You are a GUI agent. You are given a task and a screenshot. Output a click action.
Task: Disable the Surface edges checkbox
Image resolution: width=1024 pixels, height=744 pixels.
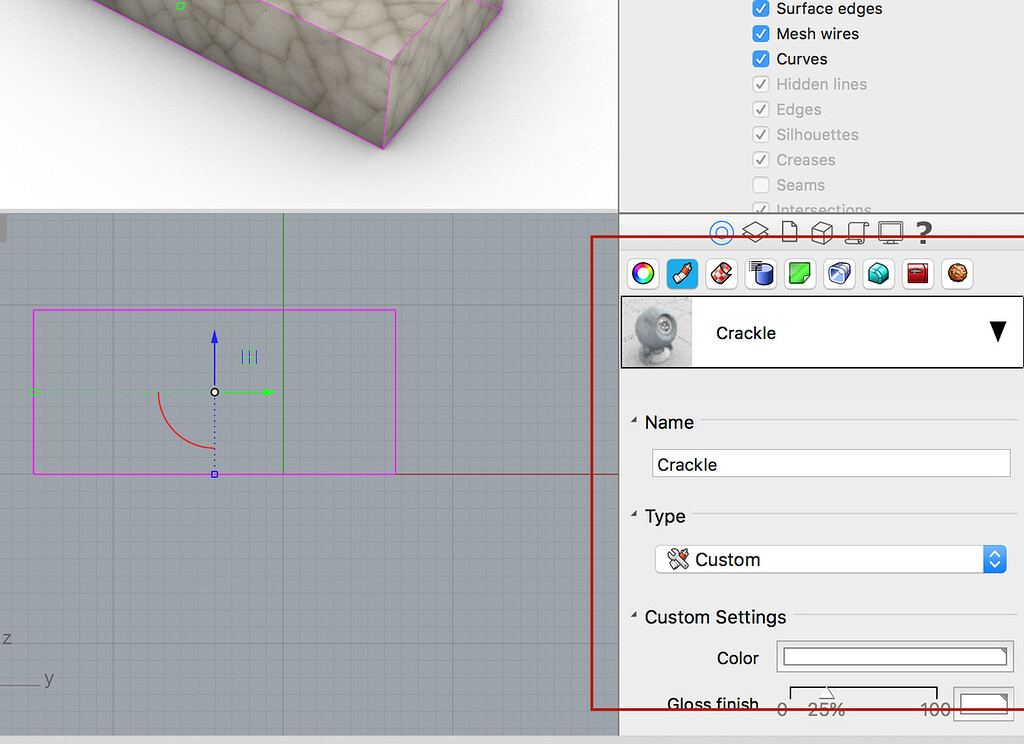[761, 9]
